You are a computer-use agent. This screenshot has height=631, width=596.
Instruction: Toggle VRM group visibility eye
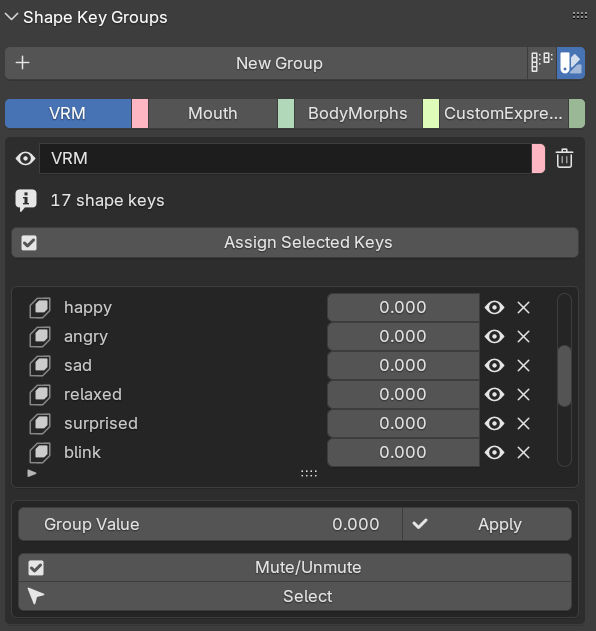(25, 159)
